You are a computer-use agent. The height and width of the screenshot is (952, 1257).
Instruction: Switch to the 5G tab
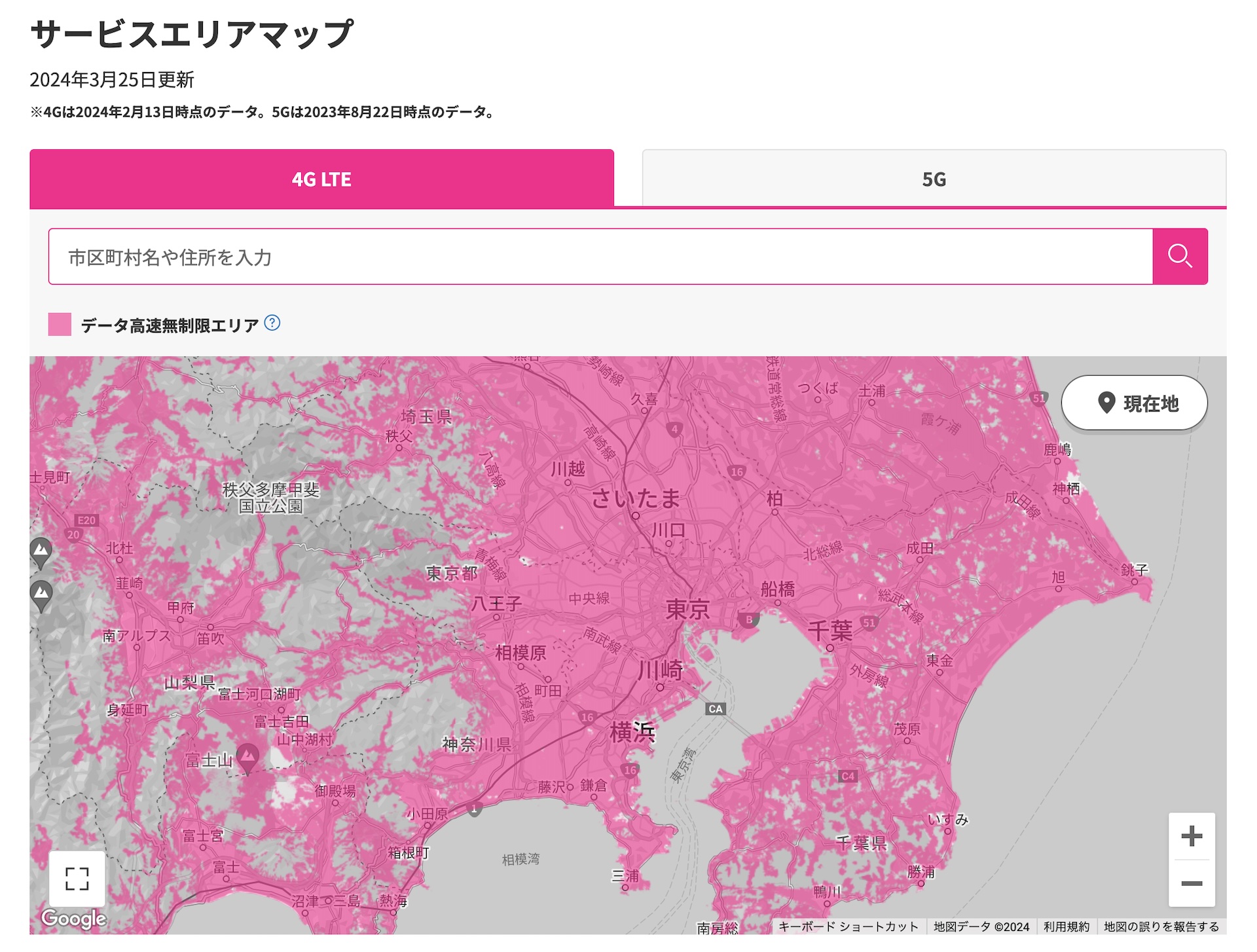pos(934,179)
